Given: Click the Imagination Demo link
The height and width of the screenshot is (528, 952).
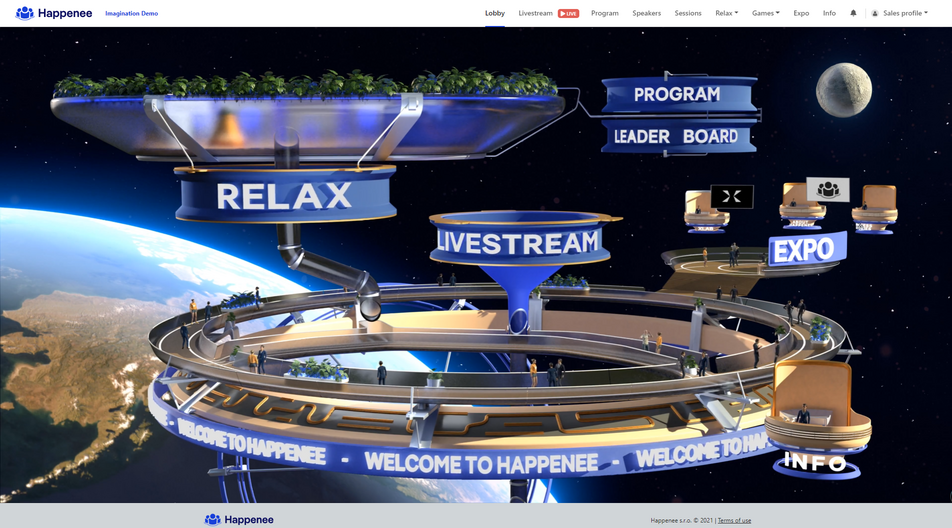Looking at the screenshot, I should [x=132, y=13].
